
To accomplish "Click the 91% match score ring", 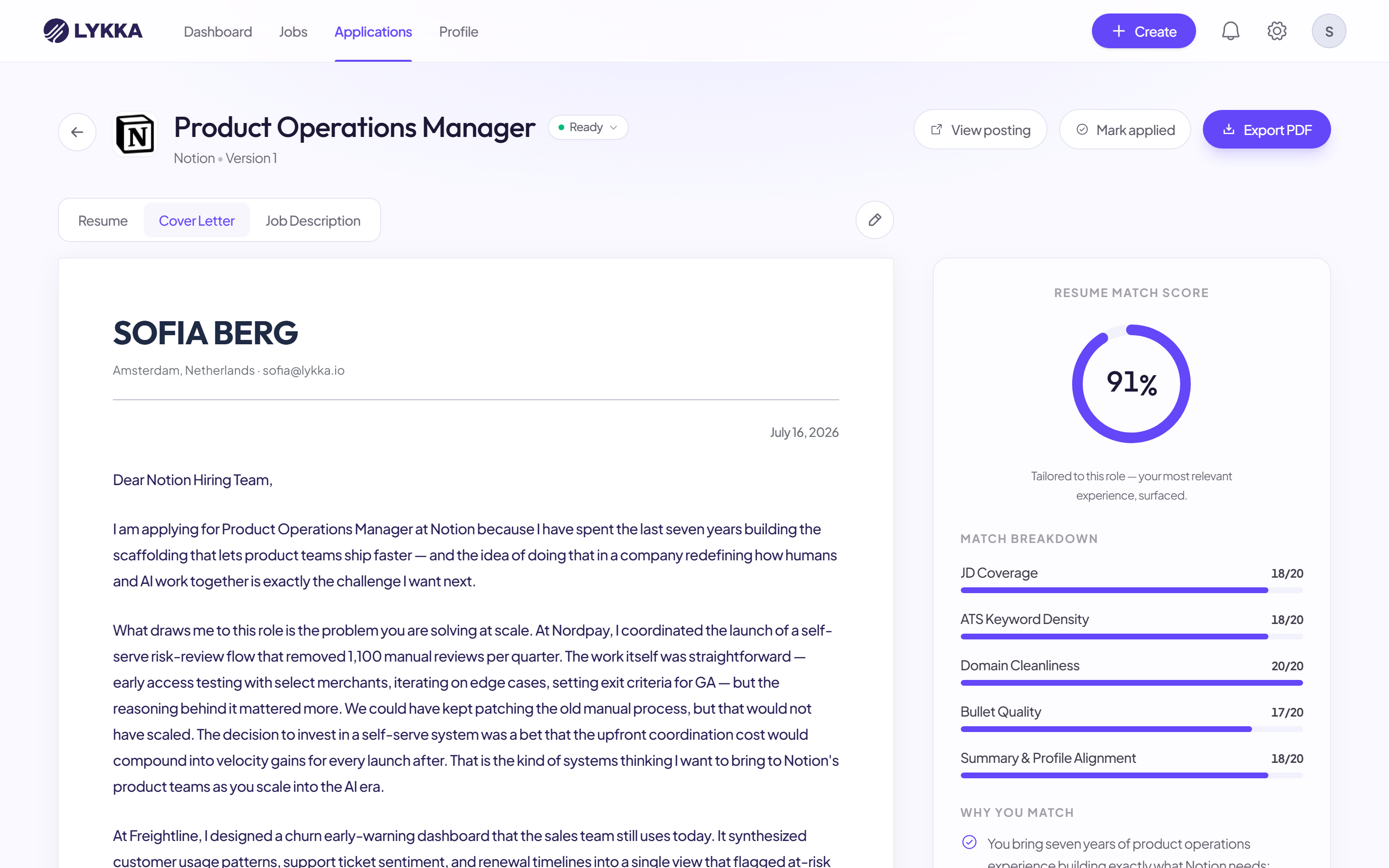I will click(x=1131, y=383).
